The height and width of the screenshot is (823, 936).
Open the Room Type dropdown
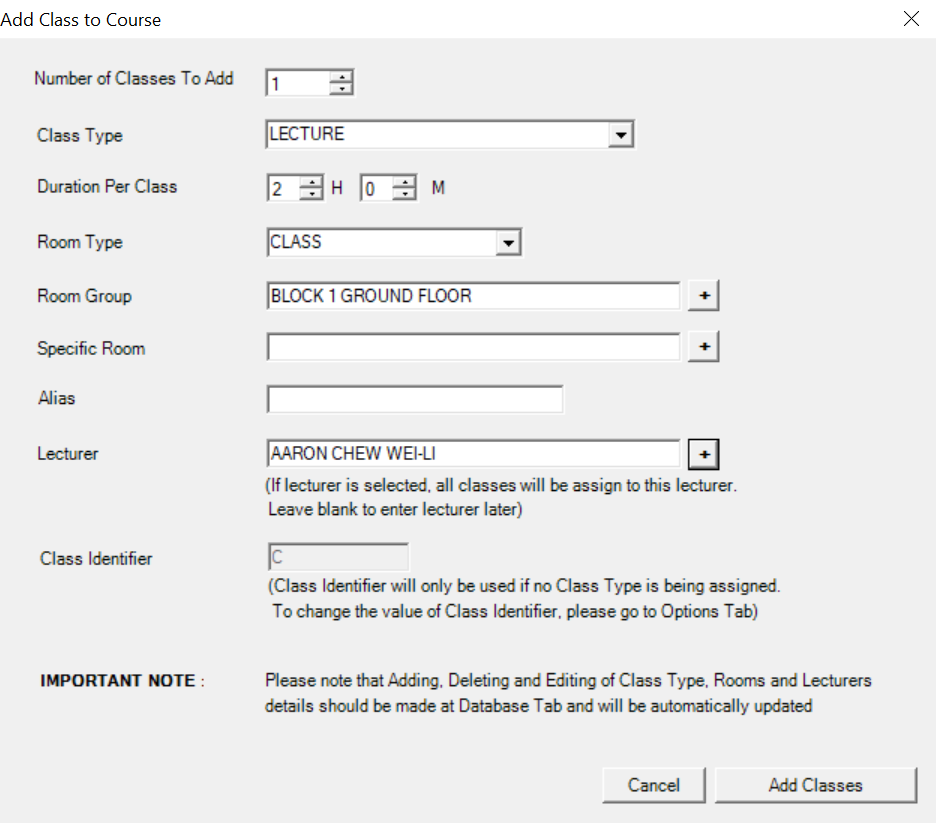click(509, 242)
